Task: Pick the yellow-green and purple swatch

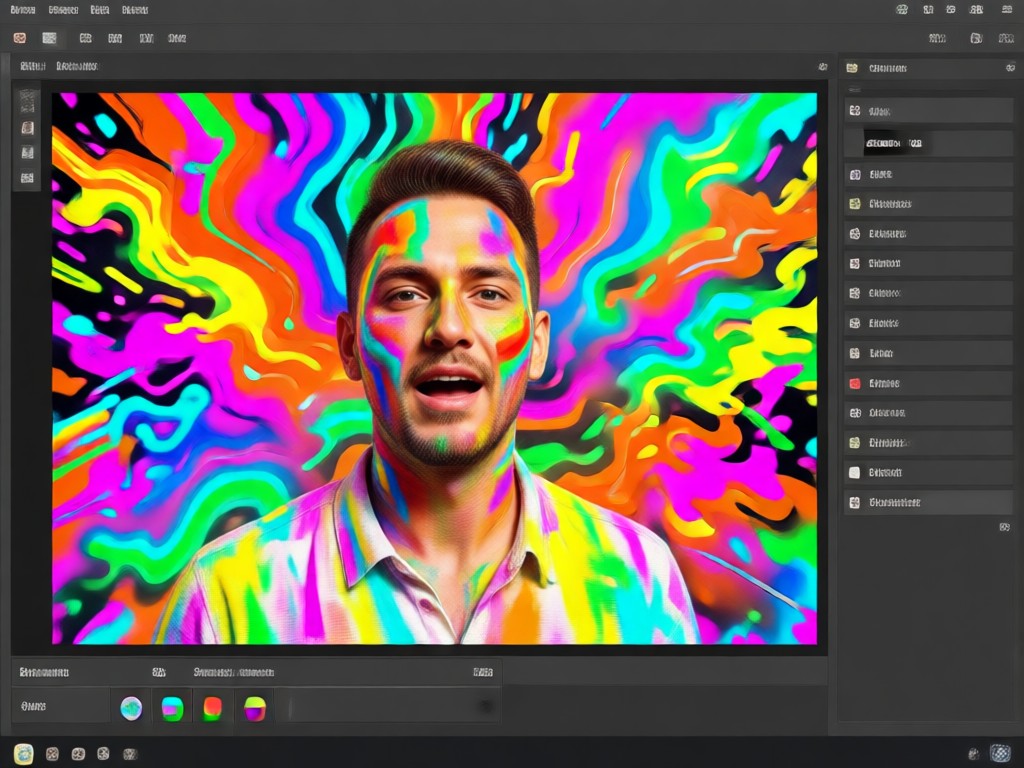Action: 255,709
